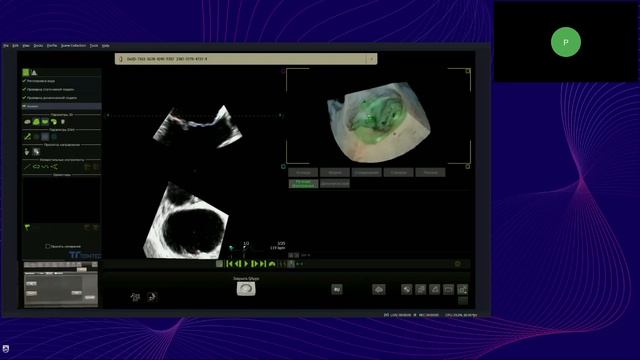
Task: Select the first checked workflow step
Action: 61,81
